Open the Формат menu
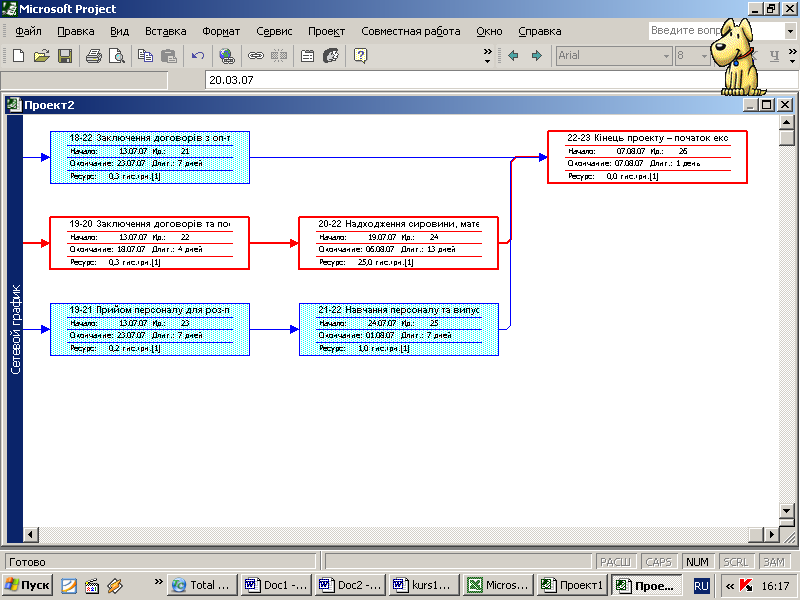Image resolution: width=800 pixels, height=600 pixels. point(221,31)
